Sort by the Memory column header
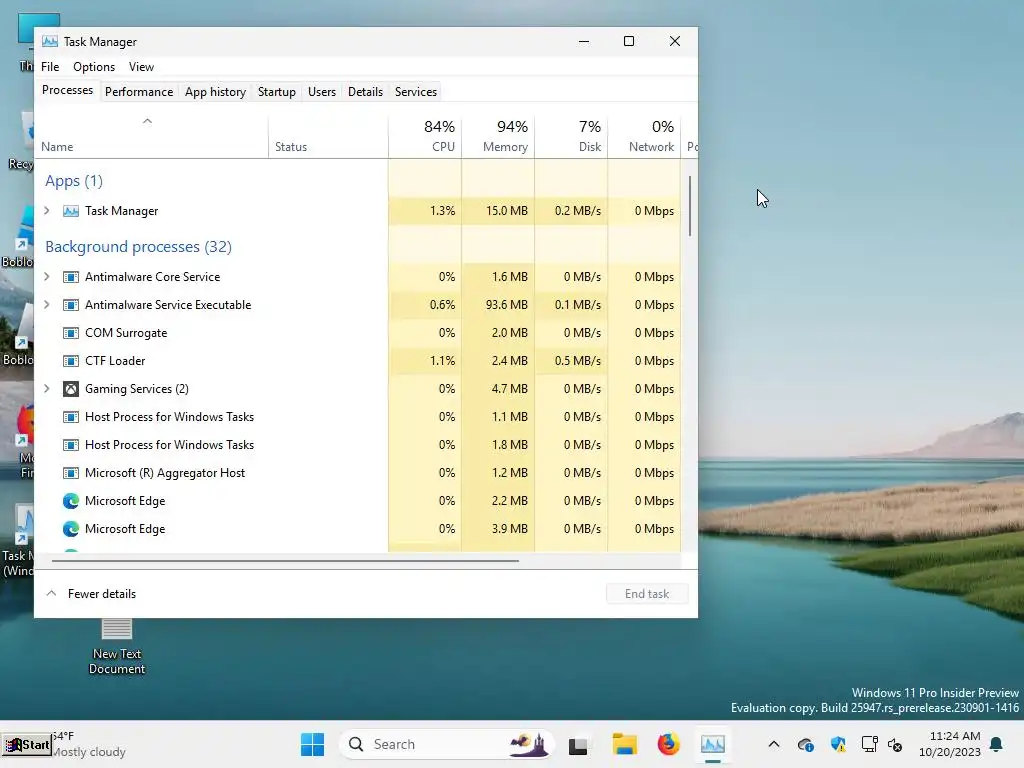 pos(498,136)
